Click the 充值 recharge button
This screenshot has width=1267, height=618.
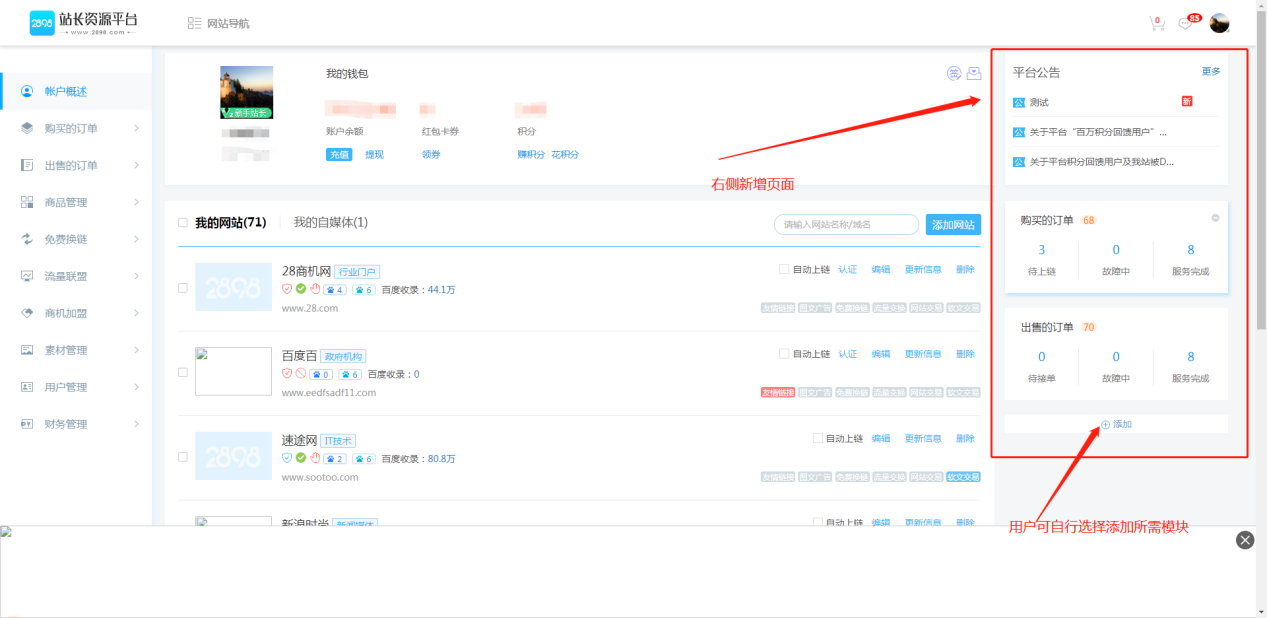(x=338, y=155)
